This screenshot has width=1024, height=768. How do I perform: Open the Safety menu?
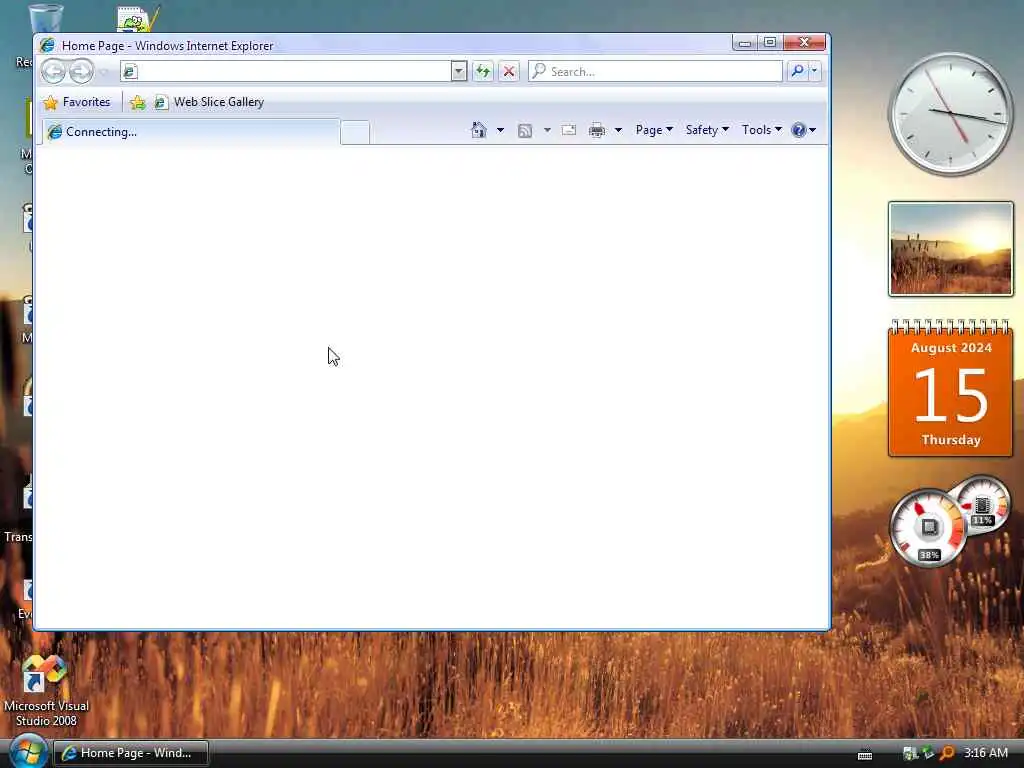tap(707, 130)
